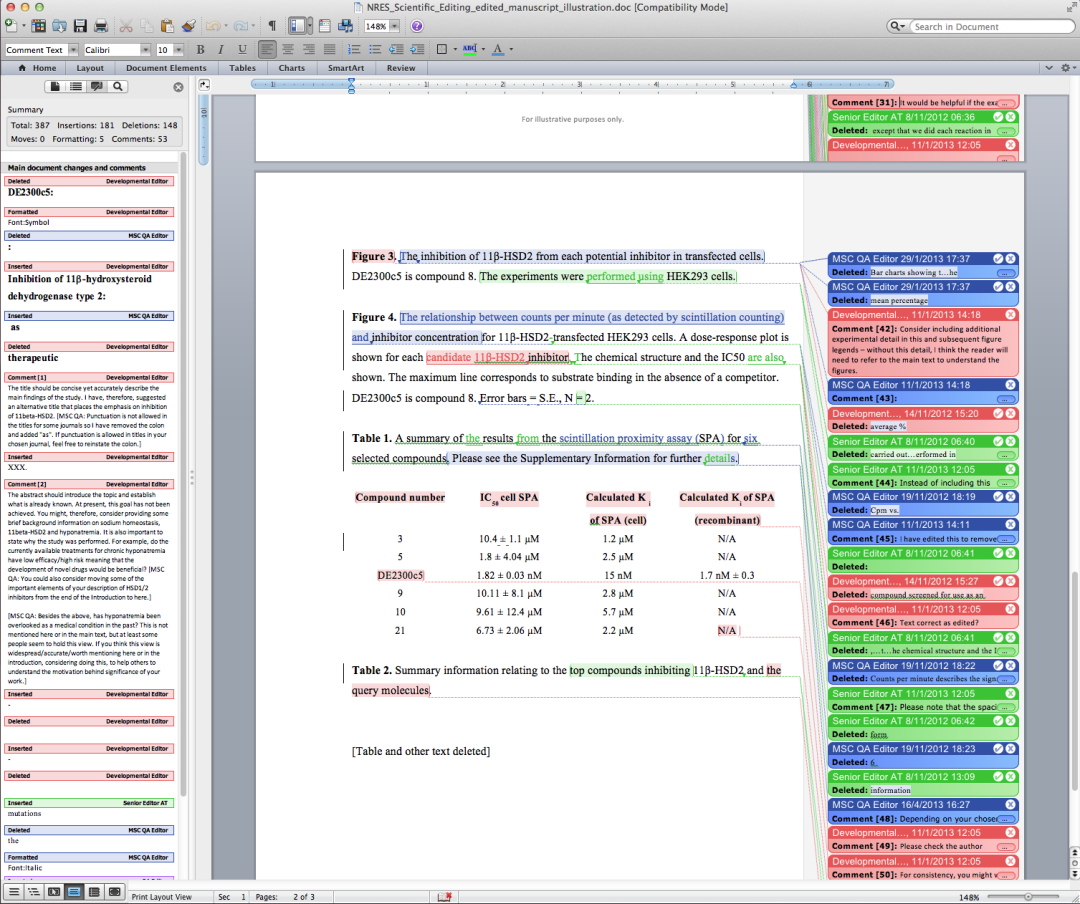Image resolution: width=1080 pixels, height=904 pixels.
Task: Open the Thumbnails pane in sidebar
Action: (x=55, y=86)
